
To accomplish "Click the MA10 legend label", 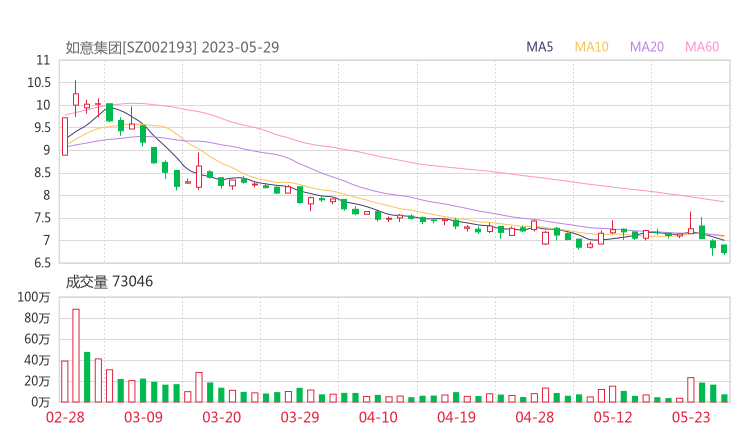I will [x=591, y=47].
